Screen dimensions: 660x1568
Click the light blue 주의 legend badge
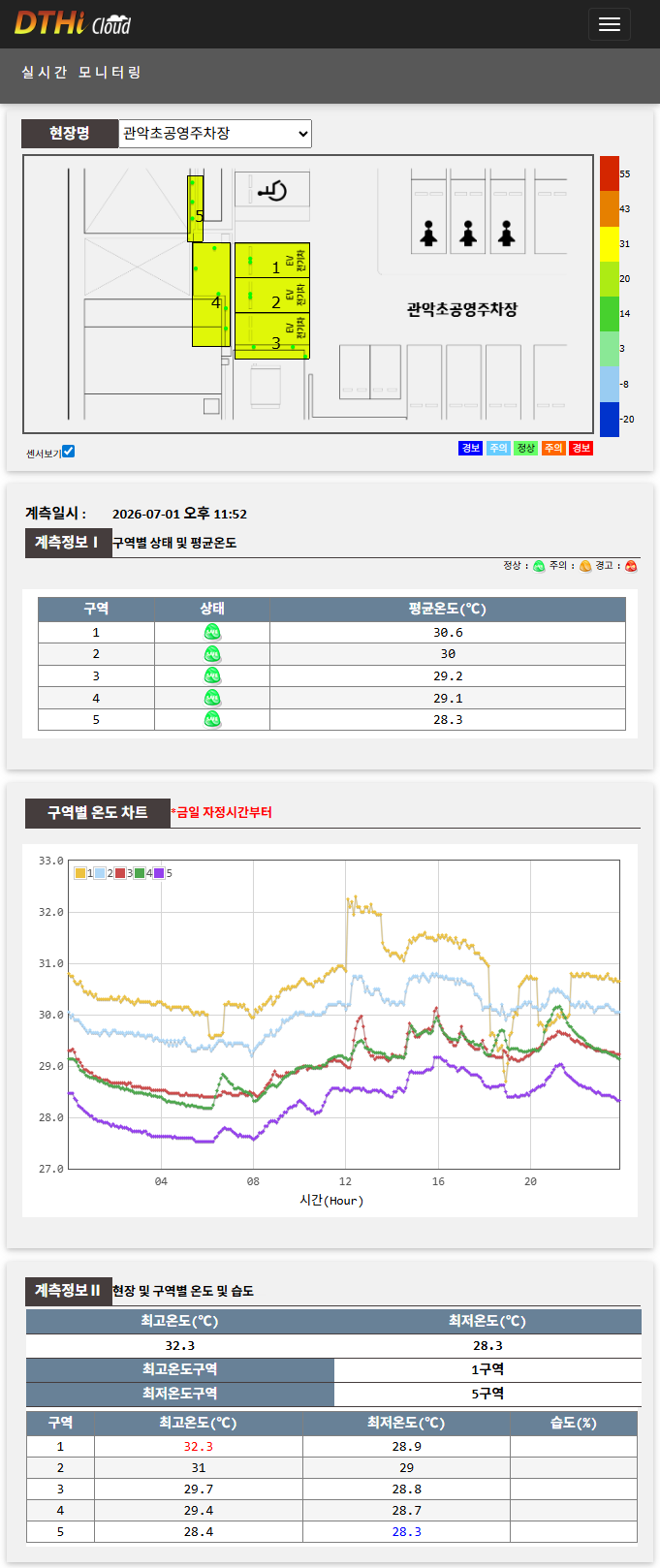(x=498, y=448)
